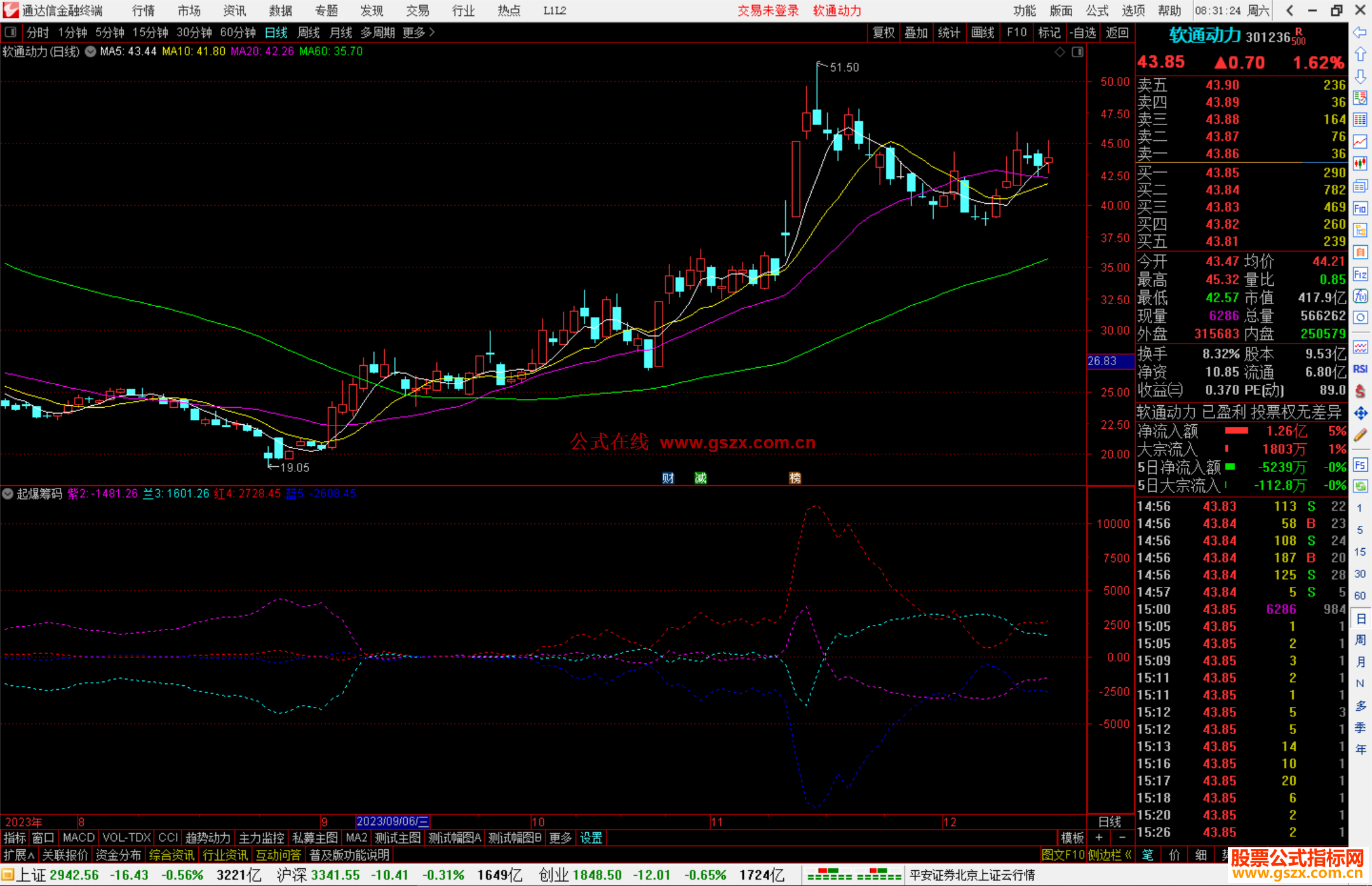Select the pencil drawing tool icon
The height and width of the screenshot is (886, 1372).
1360,435
